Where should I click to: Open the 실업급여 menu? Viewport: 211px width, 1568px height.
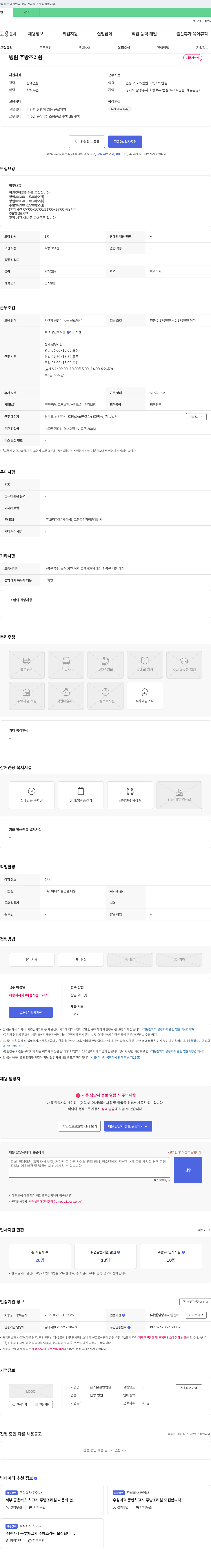tap(105, 34)
